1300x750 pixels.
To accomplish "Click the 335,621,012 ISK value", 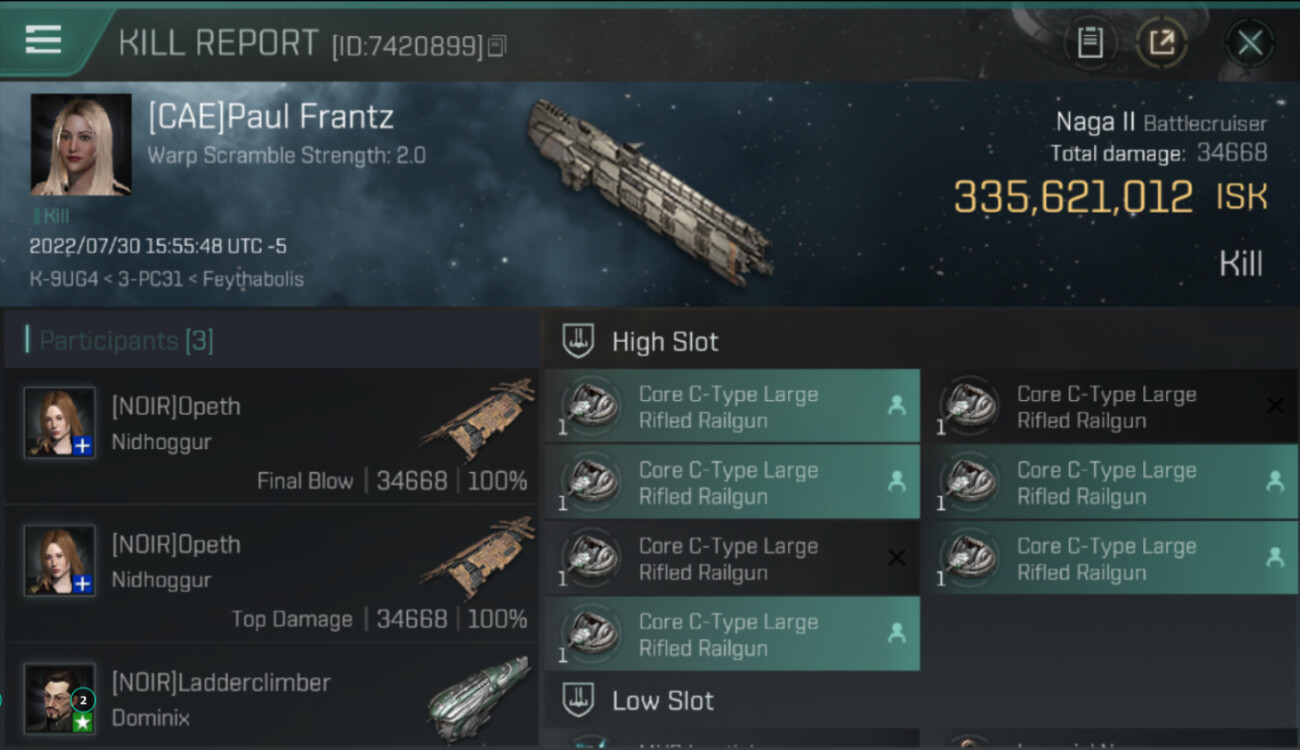I will tap(1073, 197).
